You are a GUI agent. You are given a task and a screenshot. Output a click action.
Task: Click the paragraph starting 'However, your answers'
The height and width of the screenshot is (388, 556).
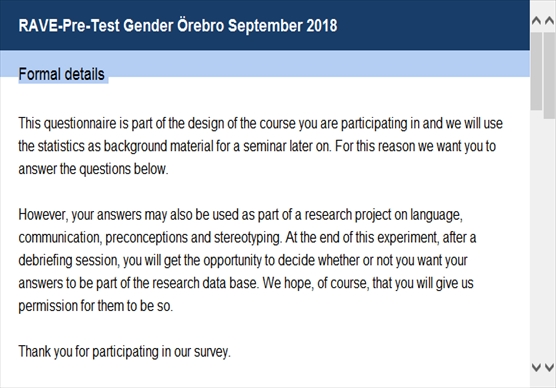tap(247, 260)
